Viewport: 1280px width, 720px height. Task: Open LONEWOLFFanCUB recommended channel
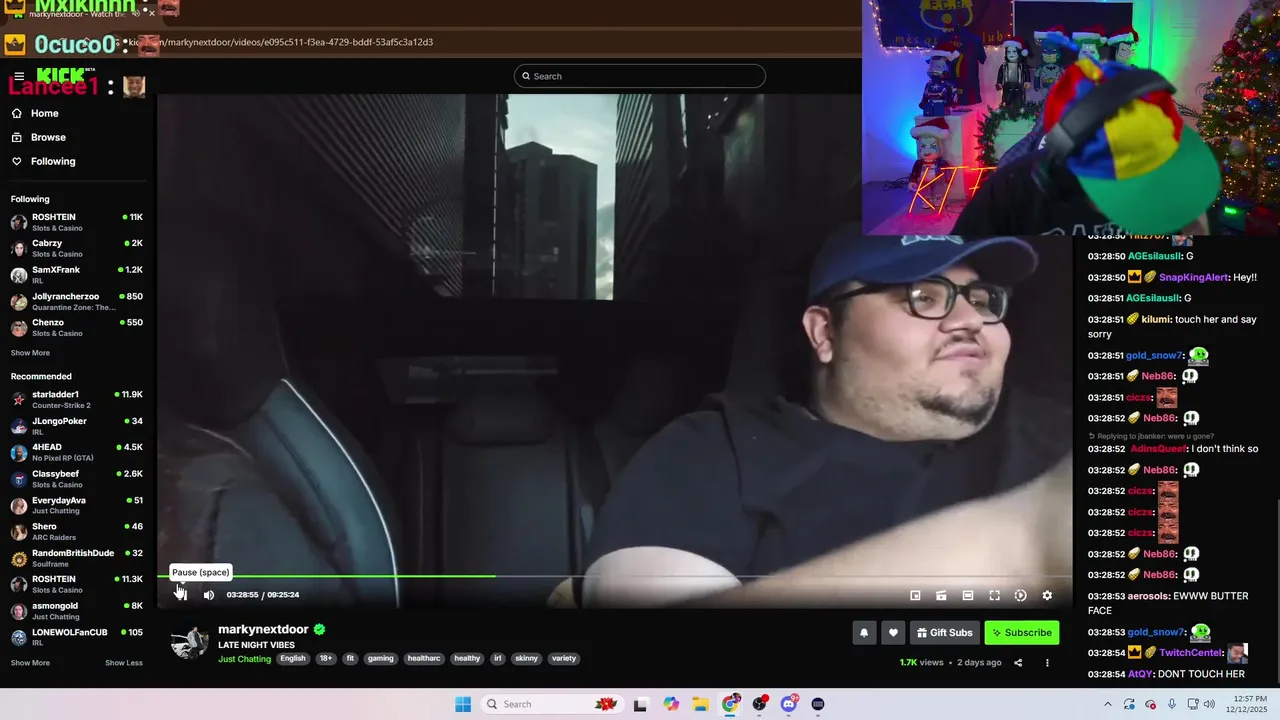click(77, 637)
